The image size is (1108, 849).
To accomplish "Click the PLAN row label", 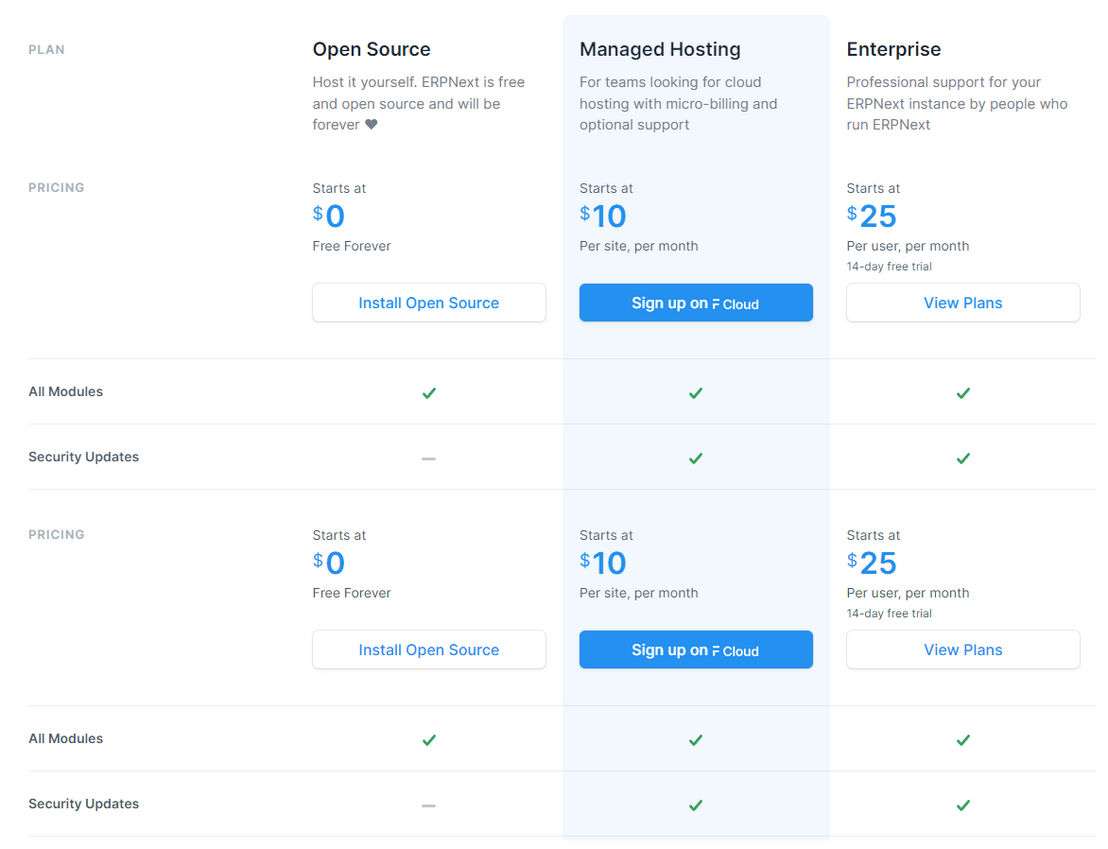I will (x=47, y=49).
